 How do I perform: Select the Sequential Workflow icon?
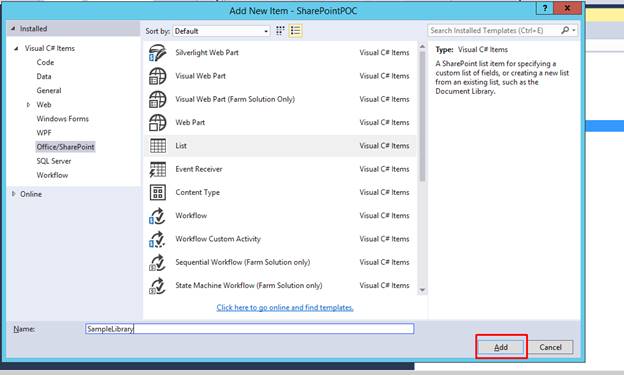coord(158,262)
